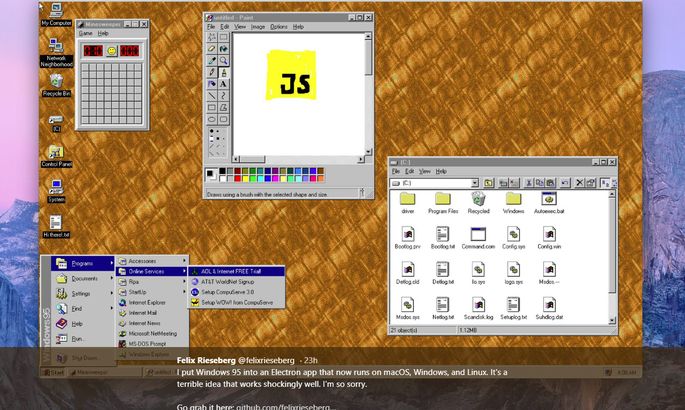This screenshot has width=685, height=410.
Task: Open the My Computer desktop icon
Action: pyautogui.click(x=56, y=14)
